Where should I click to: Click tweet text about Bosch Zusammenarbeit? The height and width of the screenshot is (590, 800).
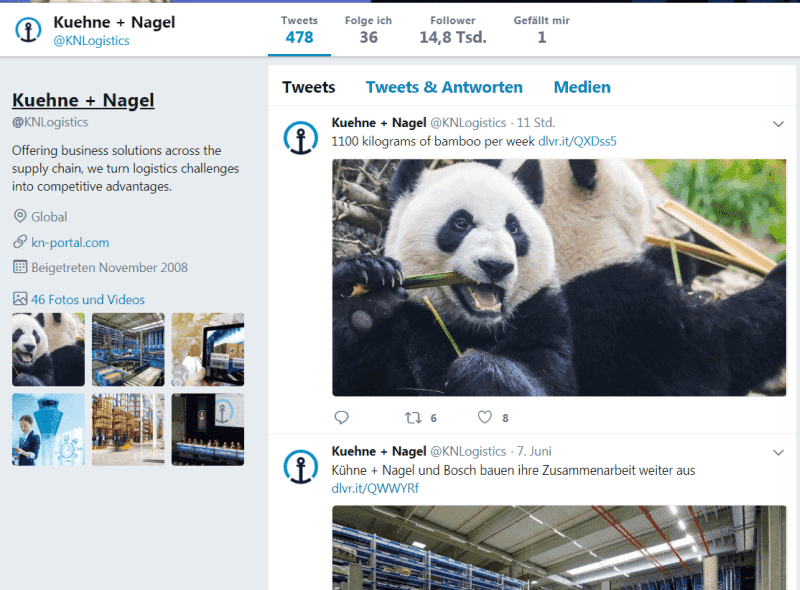(x=513, y=470)
